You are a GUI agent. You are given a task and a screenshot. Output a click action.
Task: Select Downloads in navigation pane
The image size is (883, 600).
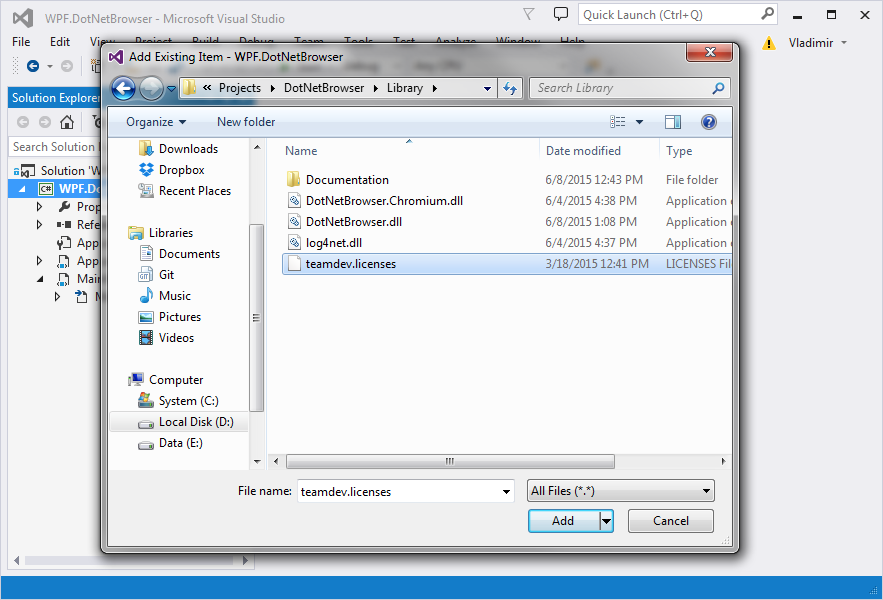178,149
